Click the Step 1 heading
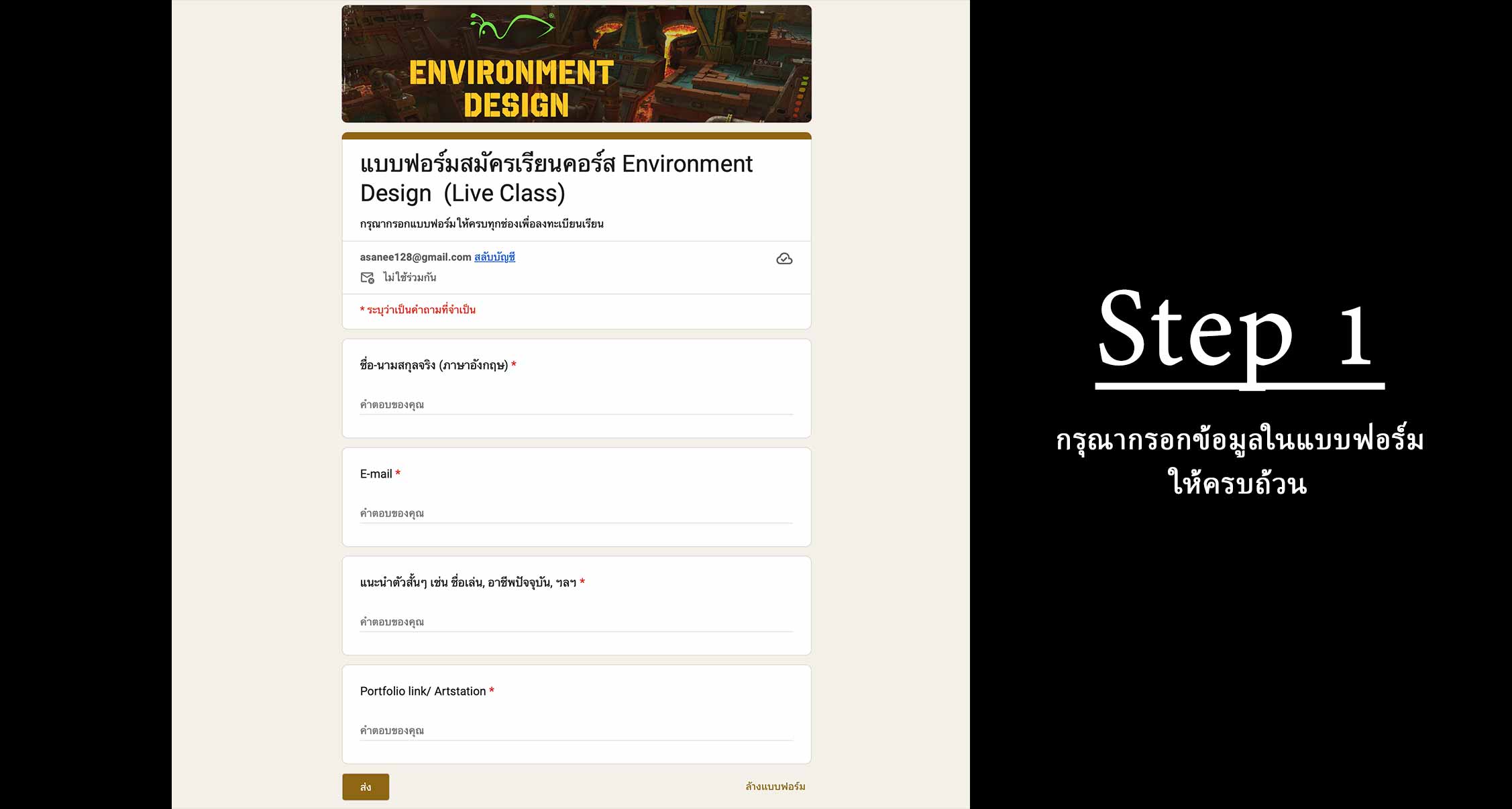Viewport: 1512px width, 809px height. tap(1238, 332)
